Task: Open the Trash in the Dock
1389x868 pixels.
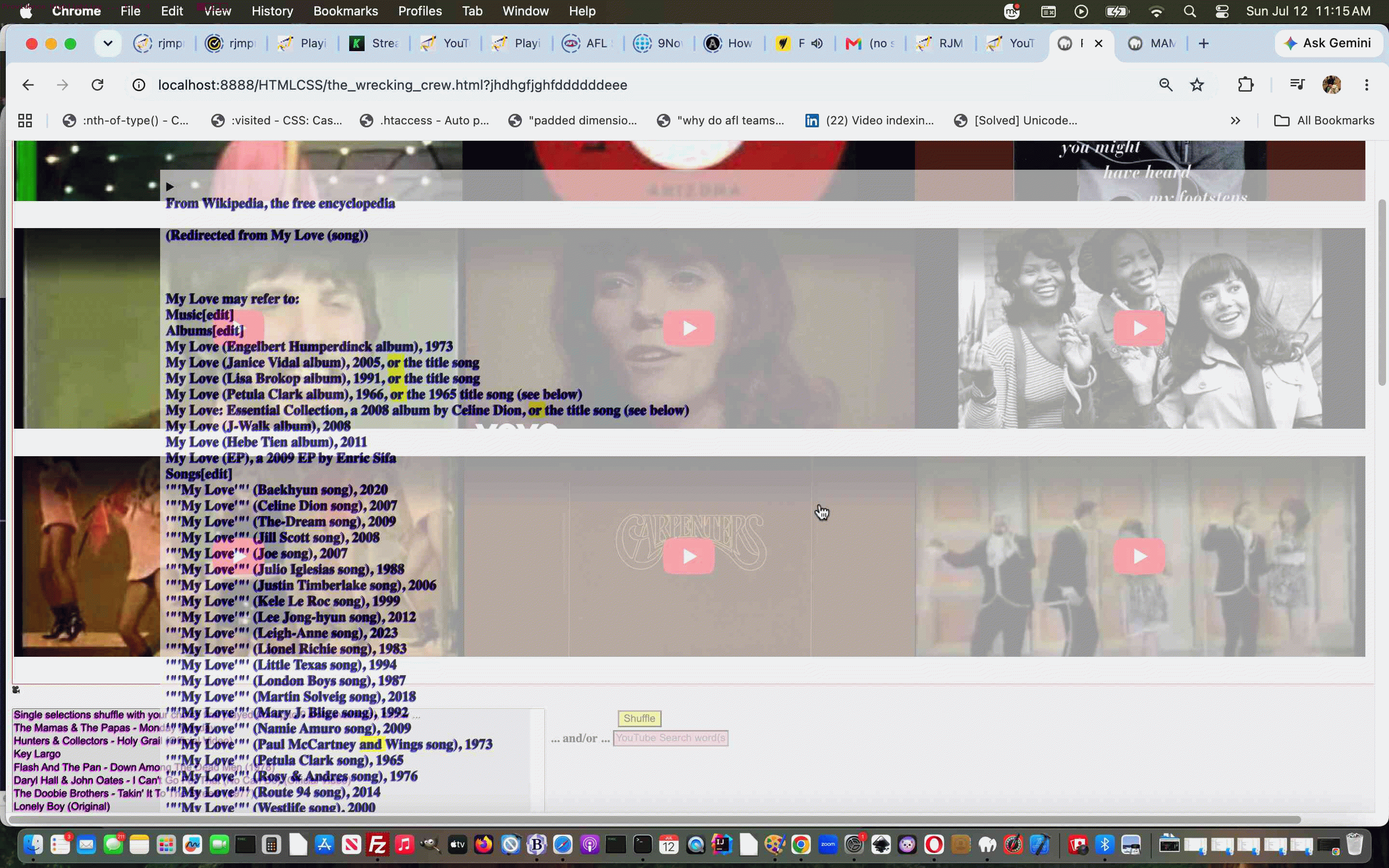Action: click(1355, 844)
